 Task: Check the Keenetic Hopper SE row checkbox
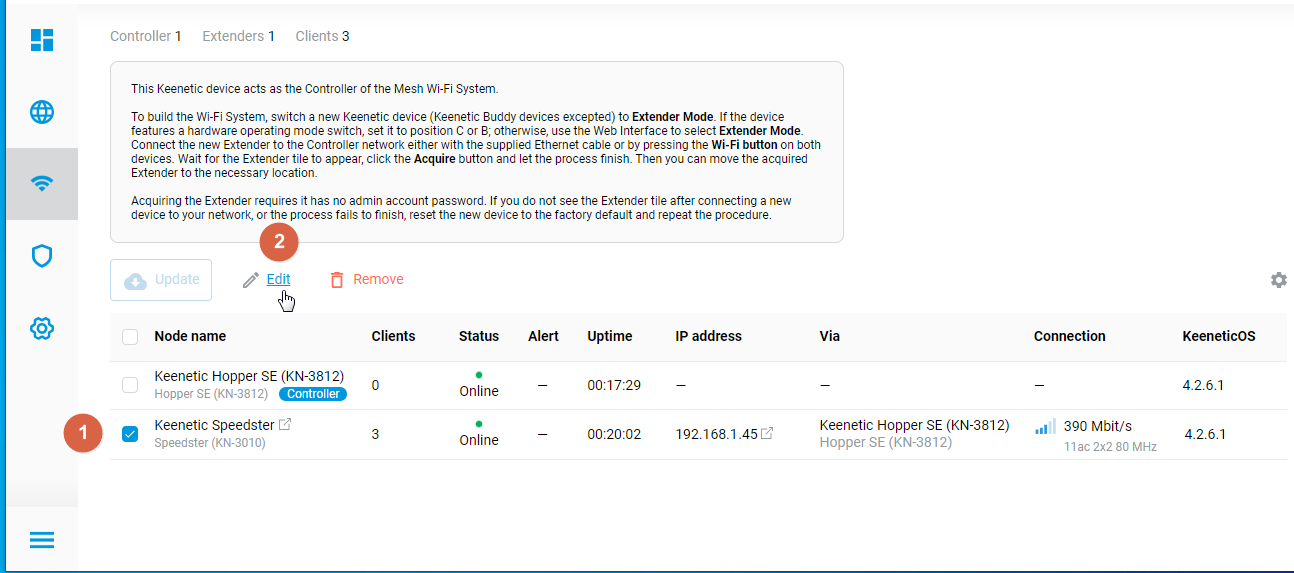pyautogui.click(x=130, y=385)
